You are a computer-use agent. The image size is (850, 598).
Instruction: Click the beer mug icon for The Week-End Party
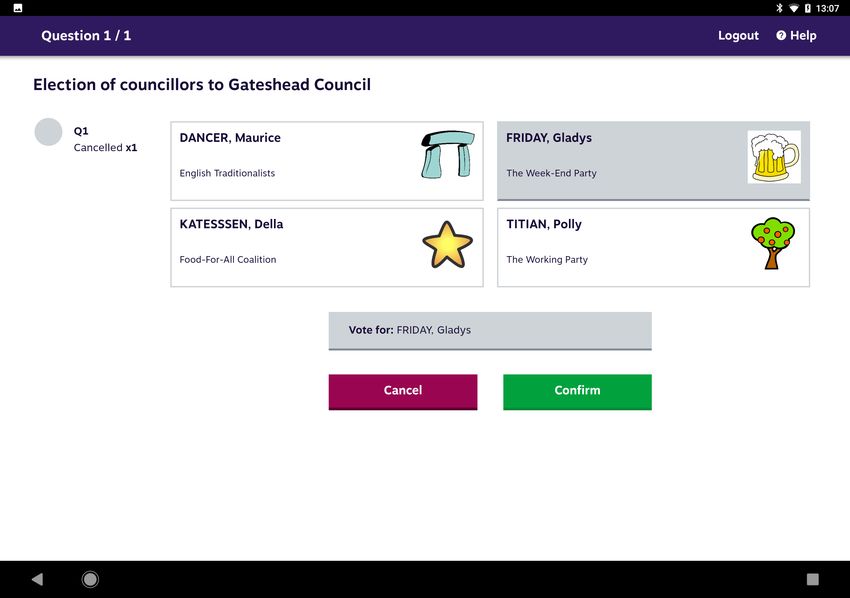tap(774, 157)
